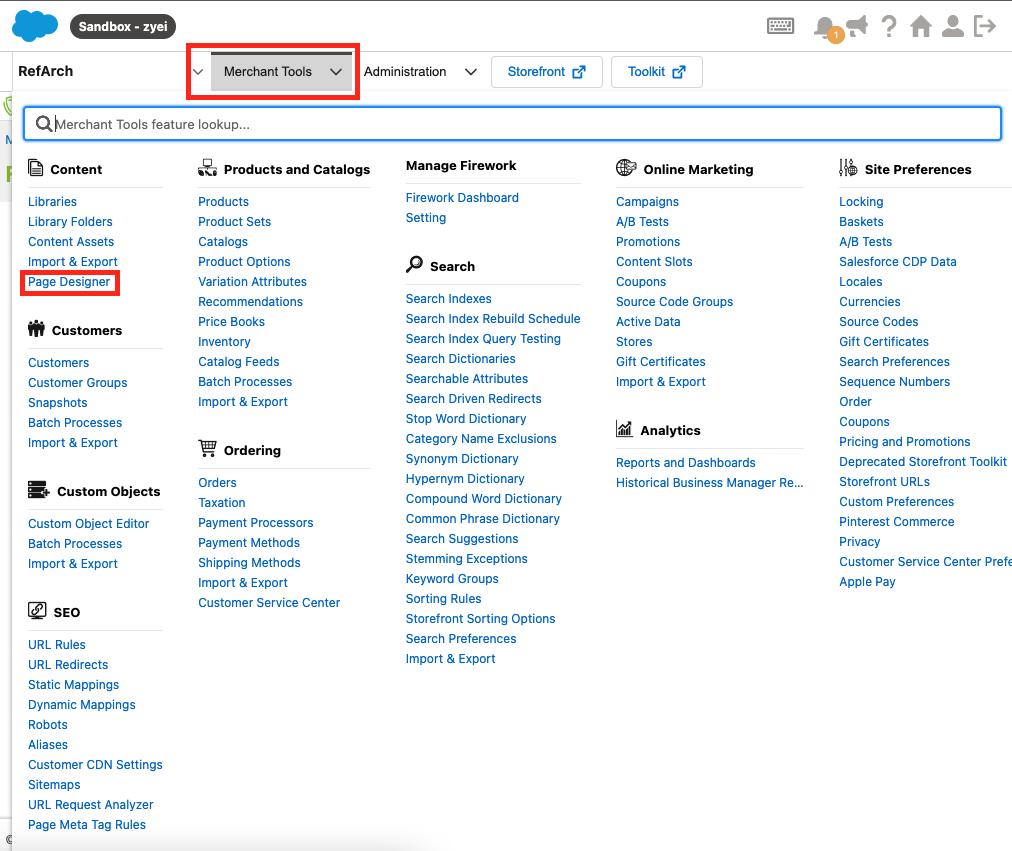Go to home icon in header
This screenshot has width=1012, height=851.
(x=921, y=26)
